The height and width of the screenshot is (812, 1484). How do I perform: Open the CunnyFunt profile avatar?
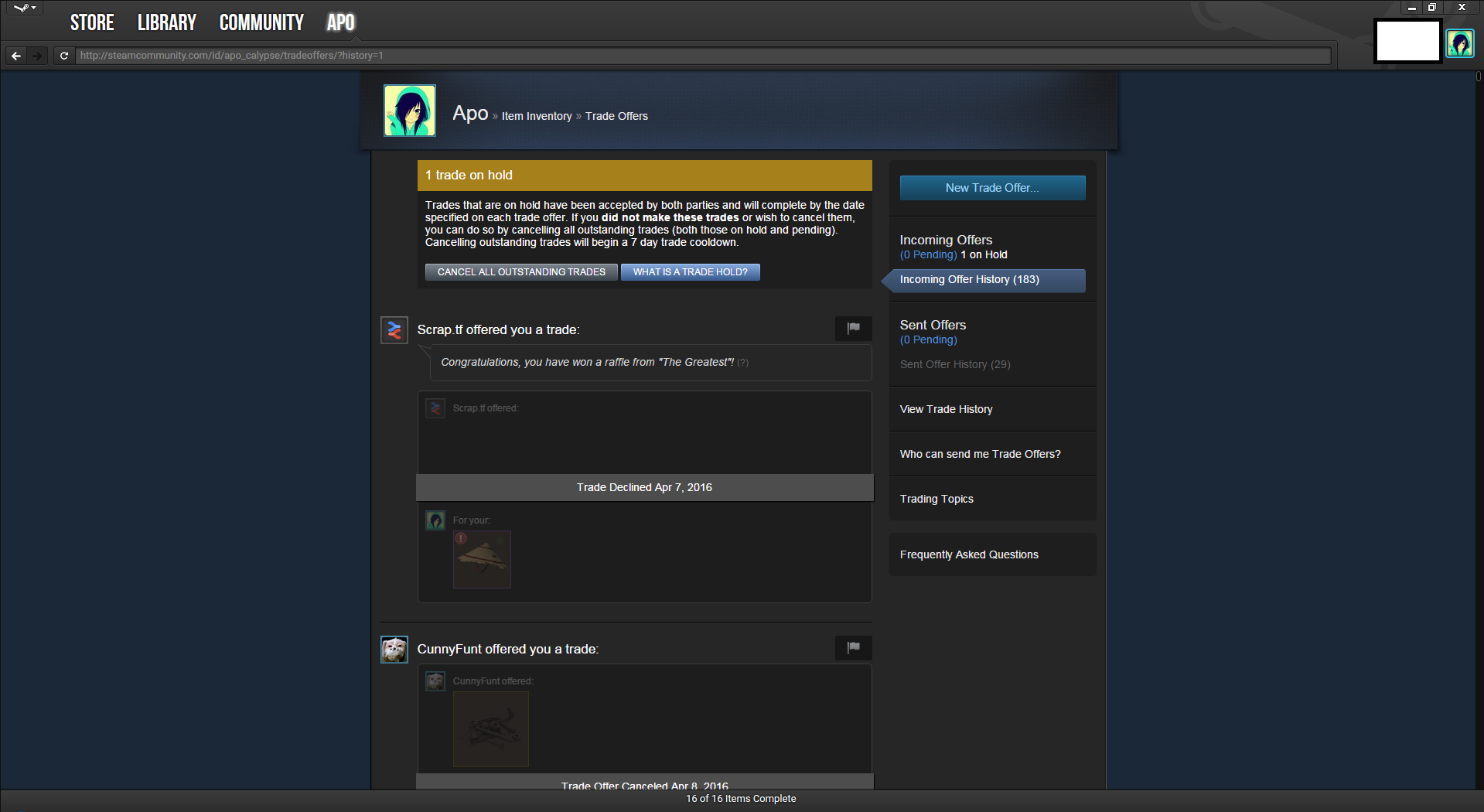(x=394, y=650)
